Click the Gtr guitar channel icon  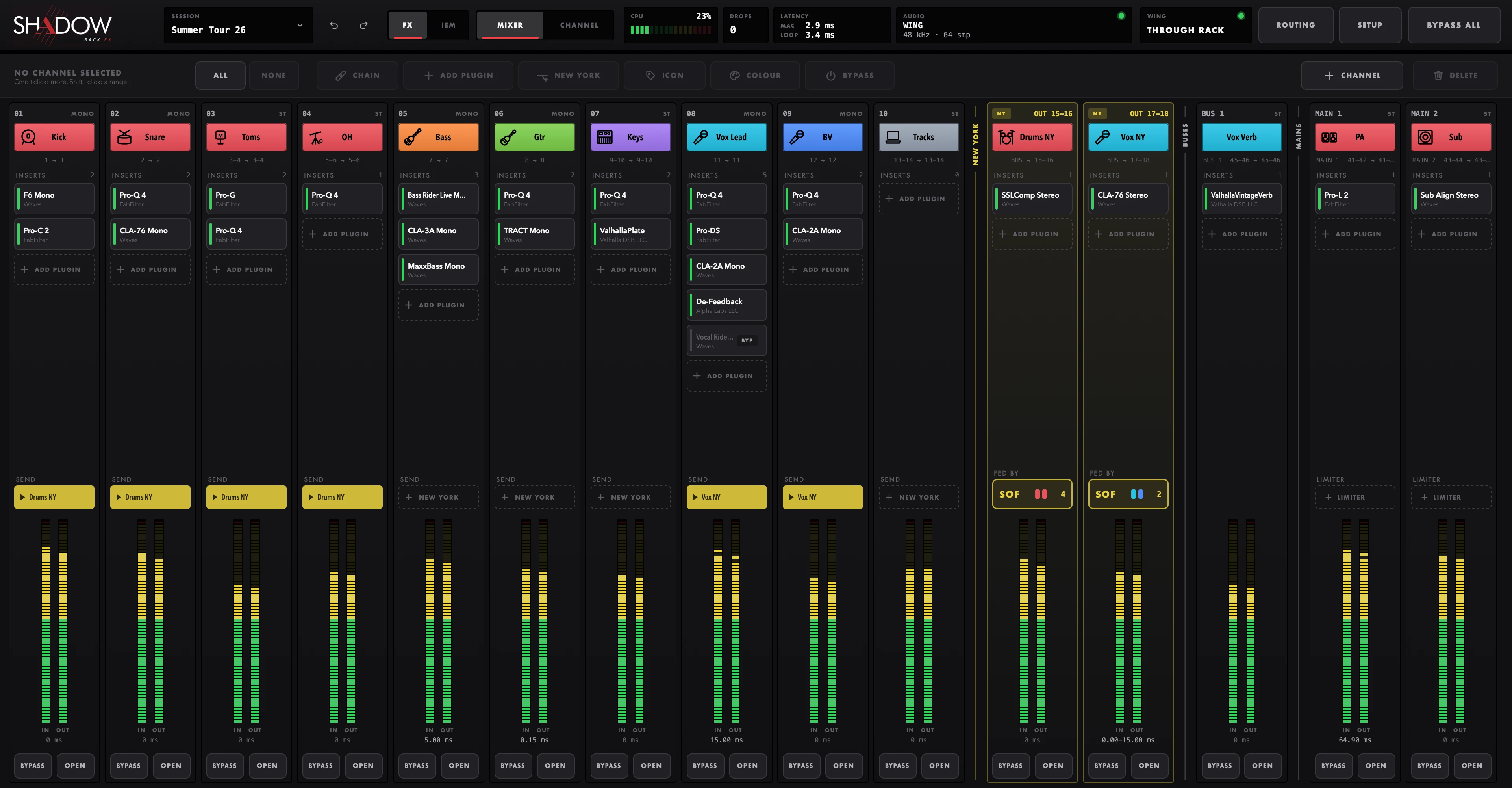pos(509,138)
